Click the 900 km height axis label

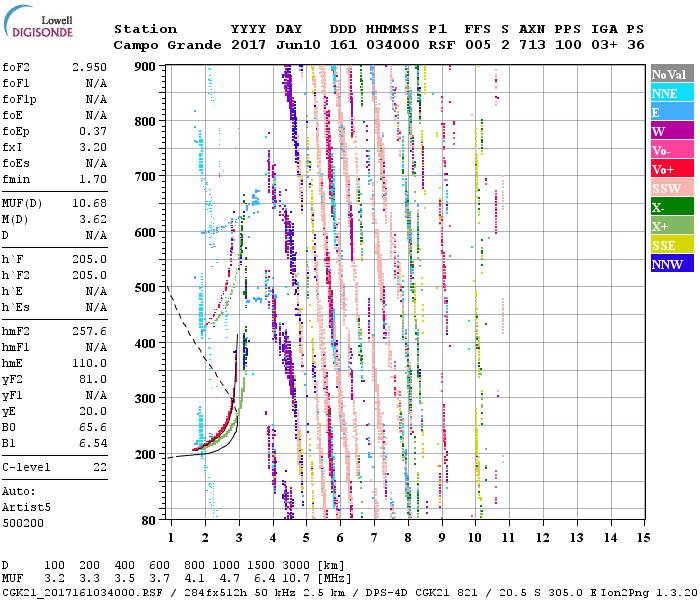coord(145,67)
